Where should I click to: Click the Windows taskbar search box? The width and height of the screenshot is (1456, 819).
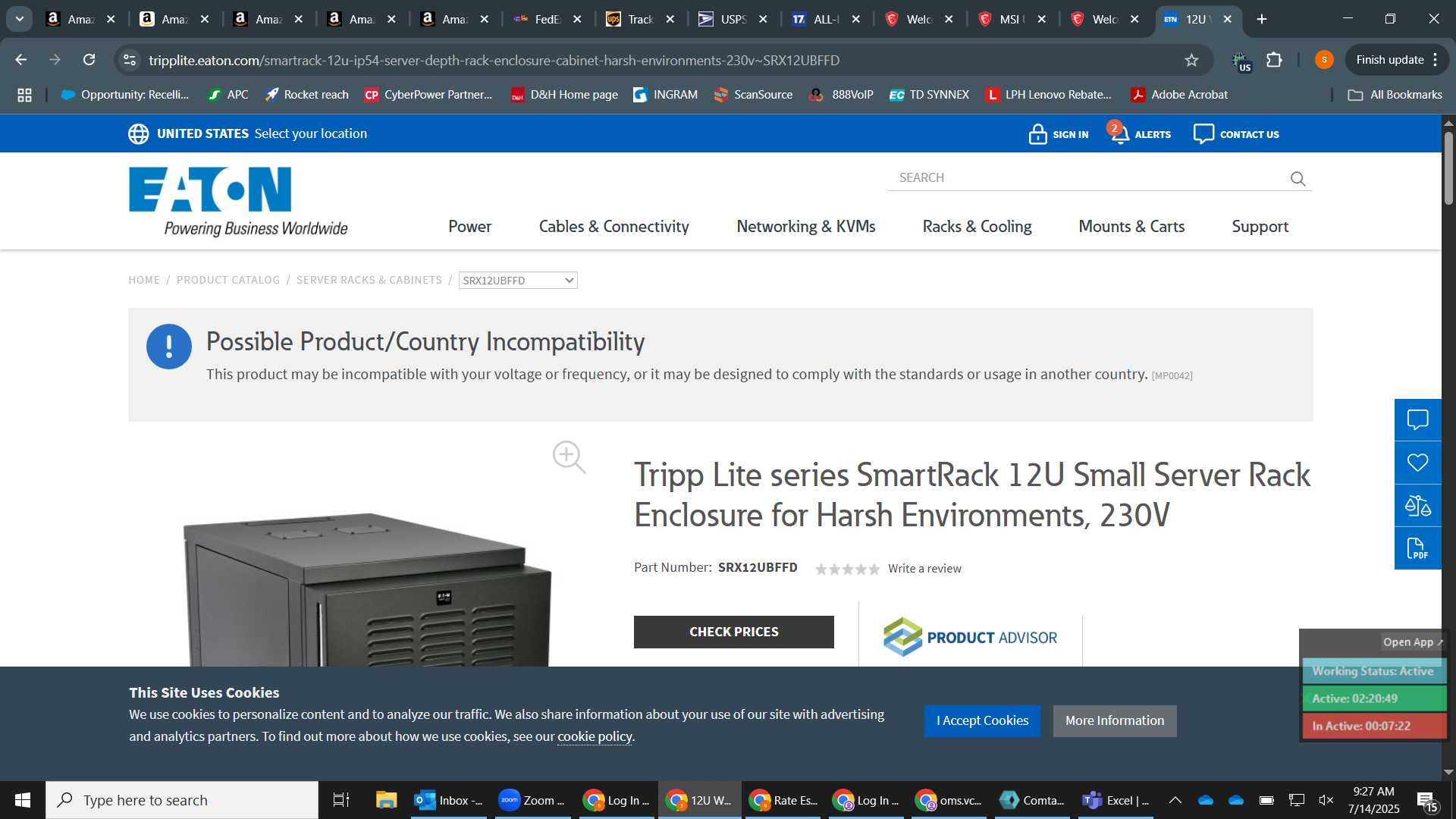click(182, 800)
